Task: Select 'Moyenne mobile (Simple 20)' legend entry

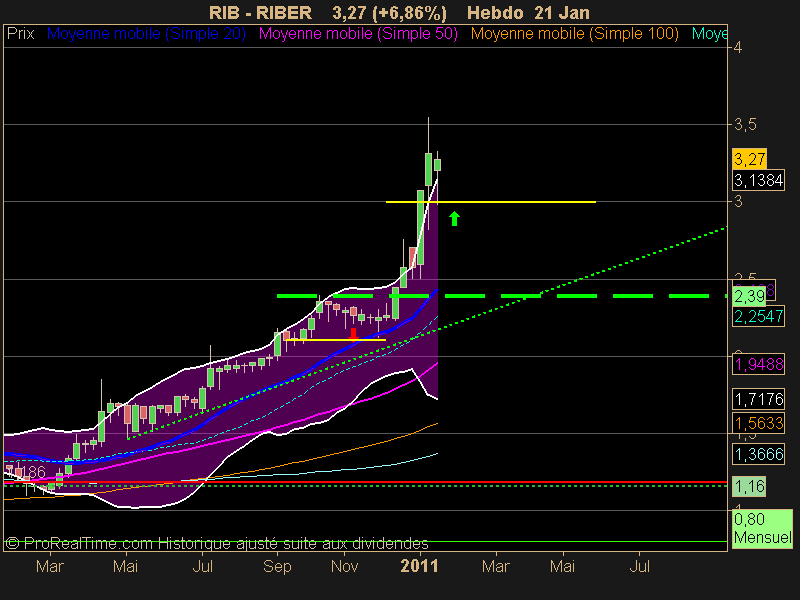Action: point(146,34)
